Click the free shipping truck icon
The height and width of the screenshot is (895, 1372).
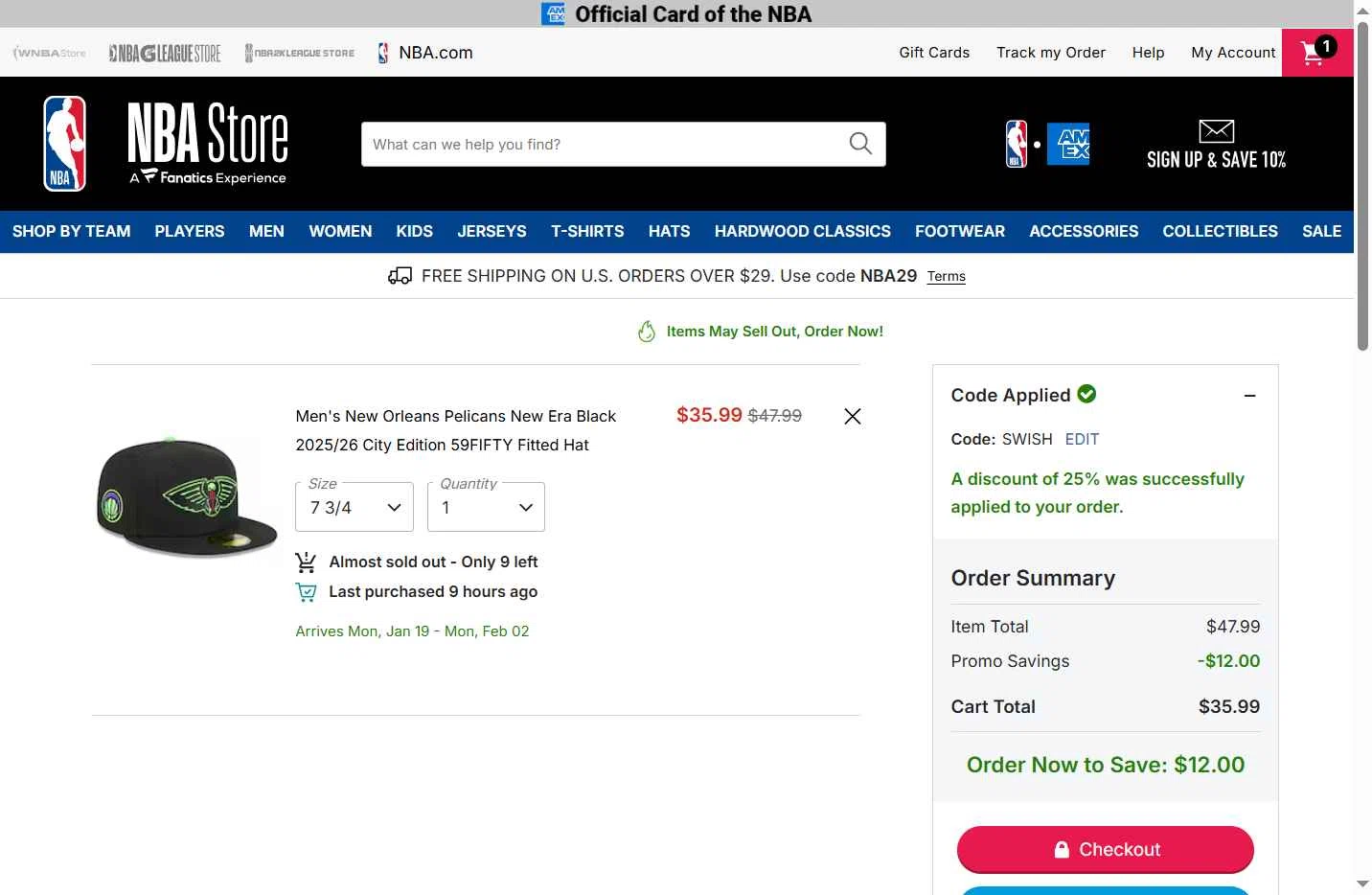[400, 276]
